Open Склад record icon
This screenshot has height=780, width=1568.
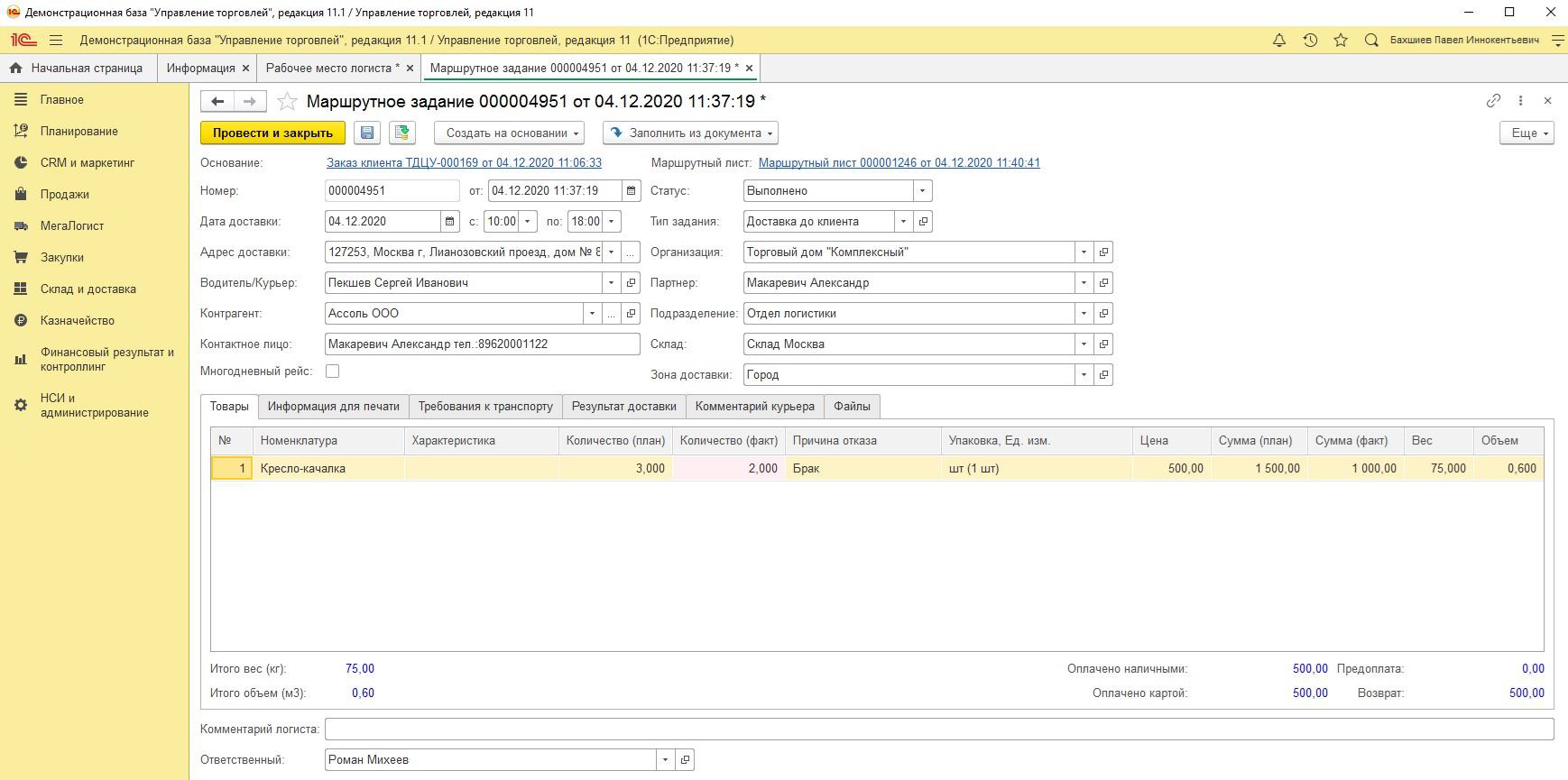(1103, 344)
